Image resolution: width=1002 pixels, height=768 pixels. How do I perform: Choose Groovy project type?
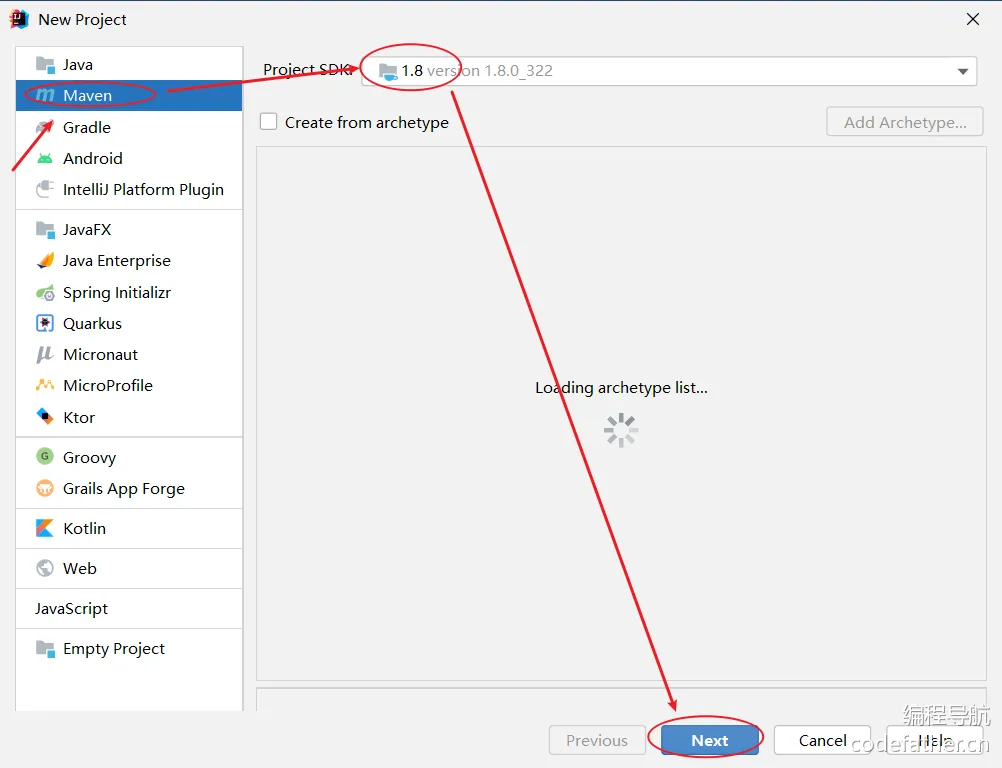(x=129, y=457)
